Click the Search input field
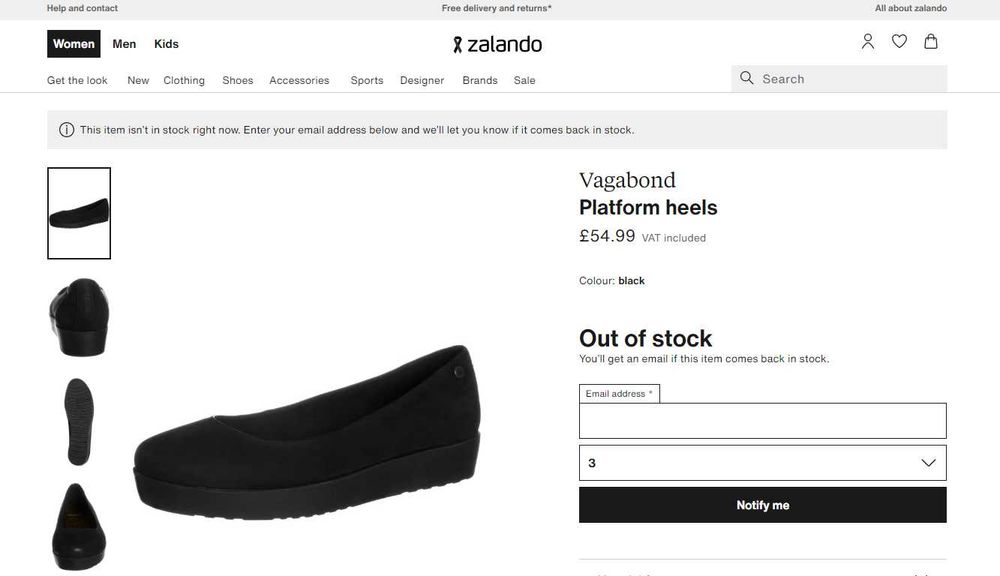 pyautogui.click(x=850, y=79)
